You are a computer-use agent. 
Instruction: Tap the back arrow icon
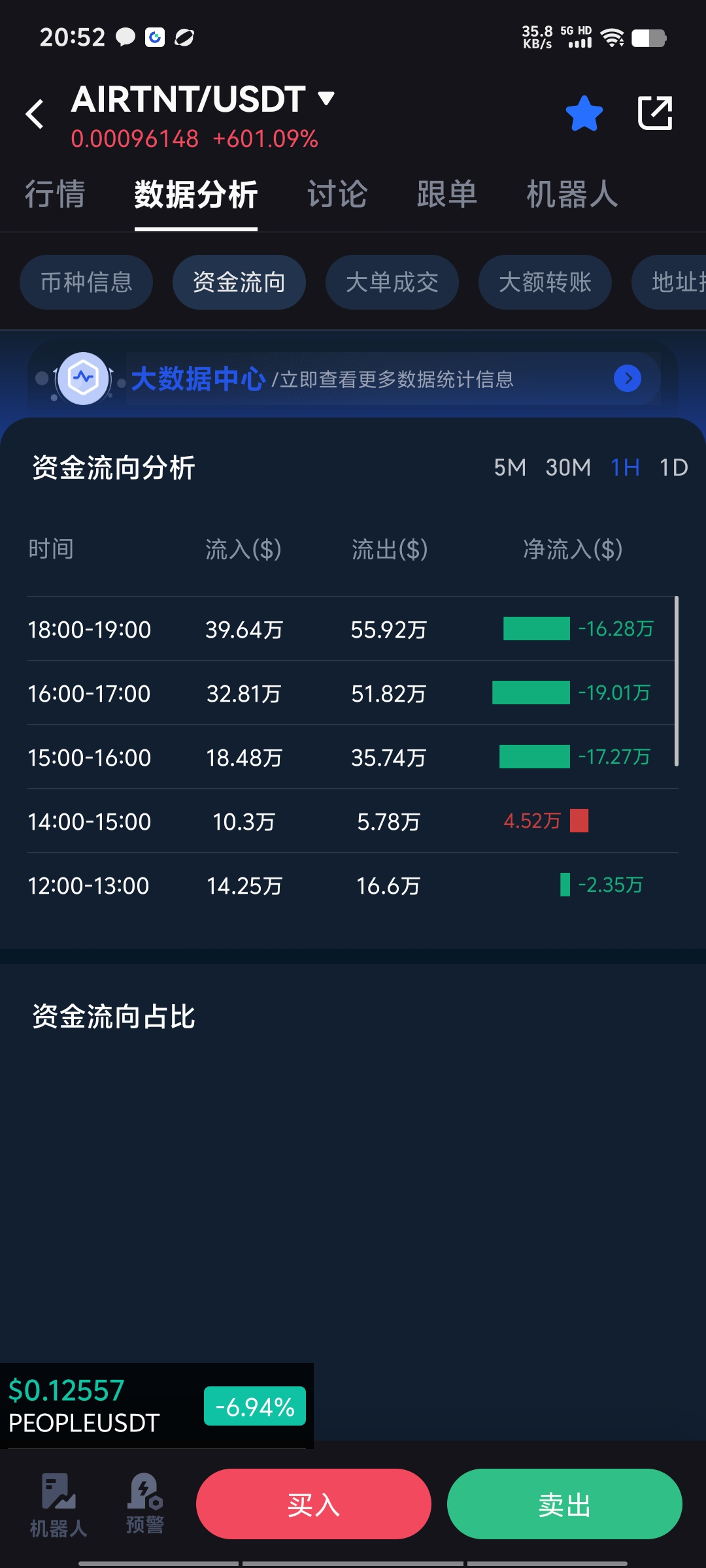coord(35,114)
